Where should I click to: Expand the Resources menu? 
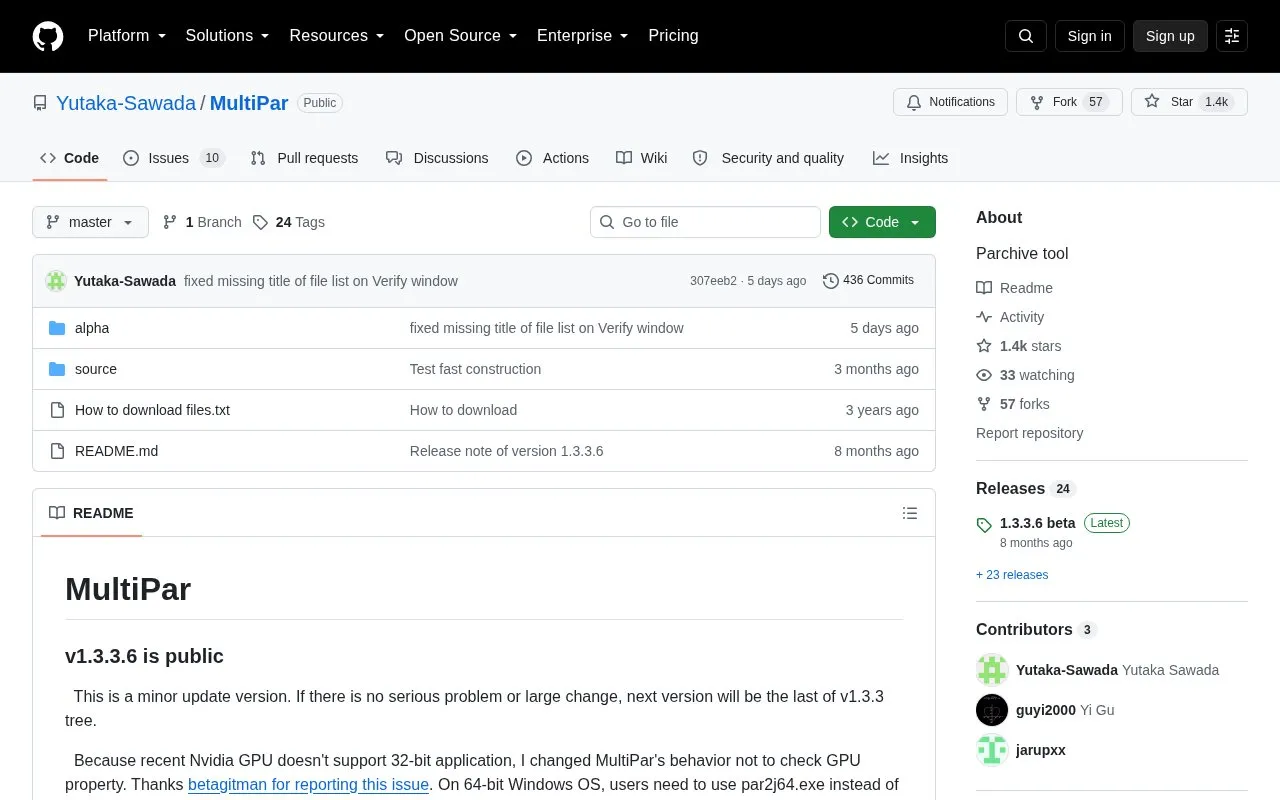tap(337, 36)
